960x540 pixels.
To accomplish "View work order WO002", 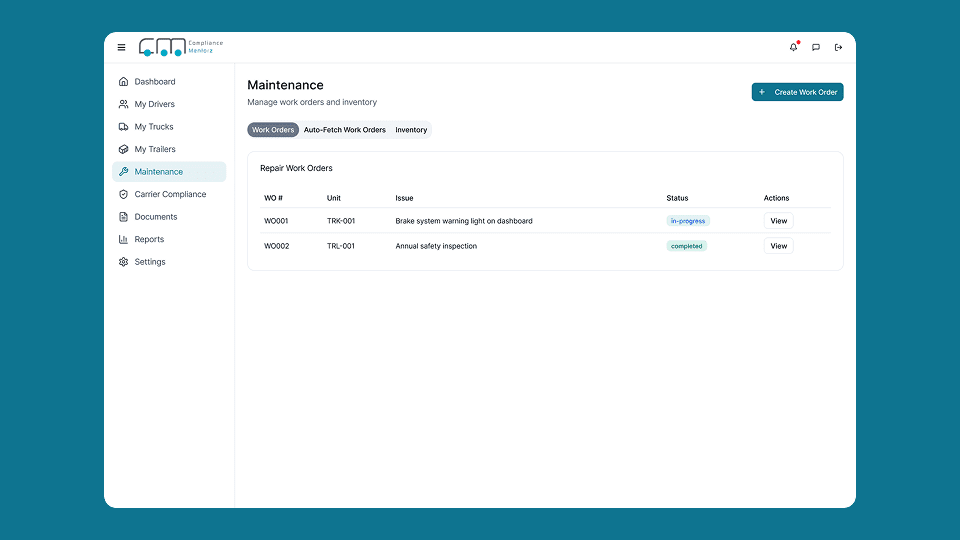I will pyautogui.click(x=778, y=246).
